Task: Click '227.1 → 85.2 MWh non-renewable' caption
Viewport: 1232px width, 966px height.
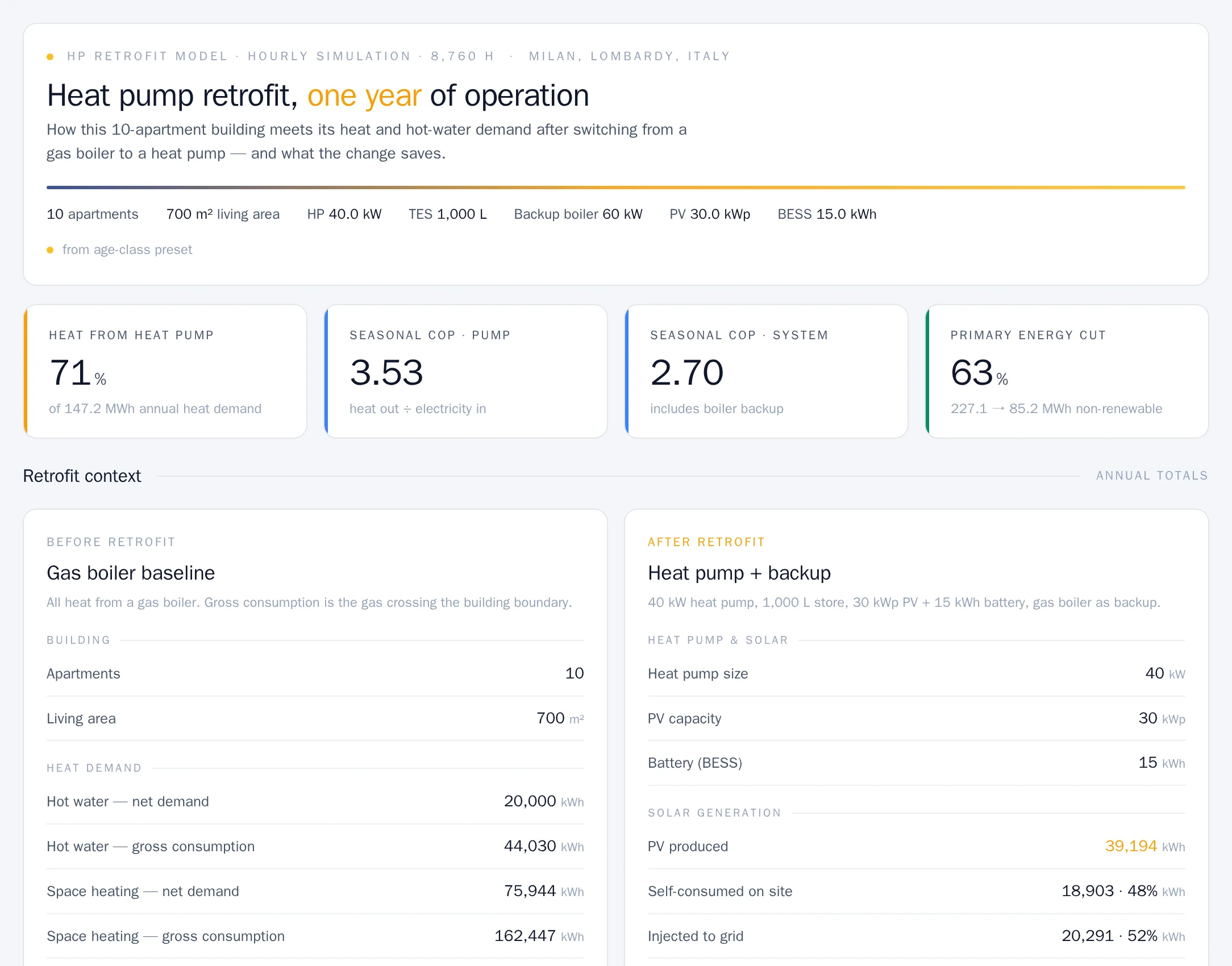Action: 1056,409
